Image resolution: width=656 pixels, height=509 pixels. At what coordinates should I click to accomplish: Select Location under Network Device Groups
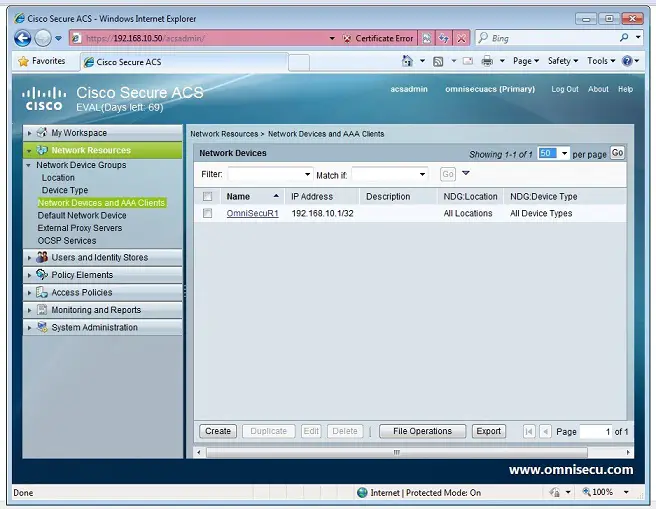pos(58,178)
